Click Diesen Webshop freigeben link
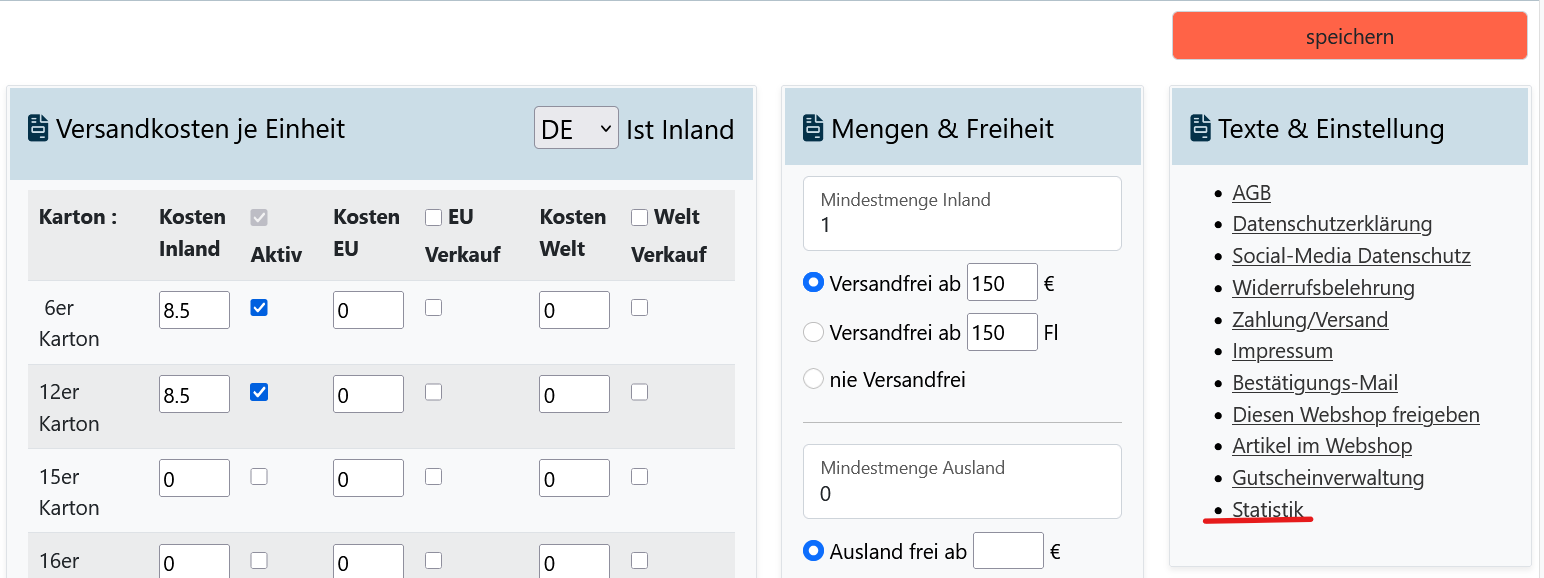Screen dimensions: 1544x578 tap(1355, 414)
